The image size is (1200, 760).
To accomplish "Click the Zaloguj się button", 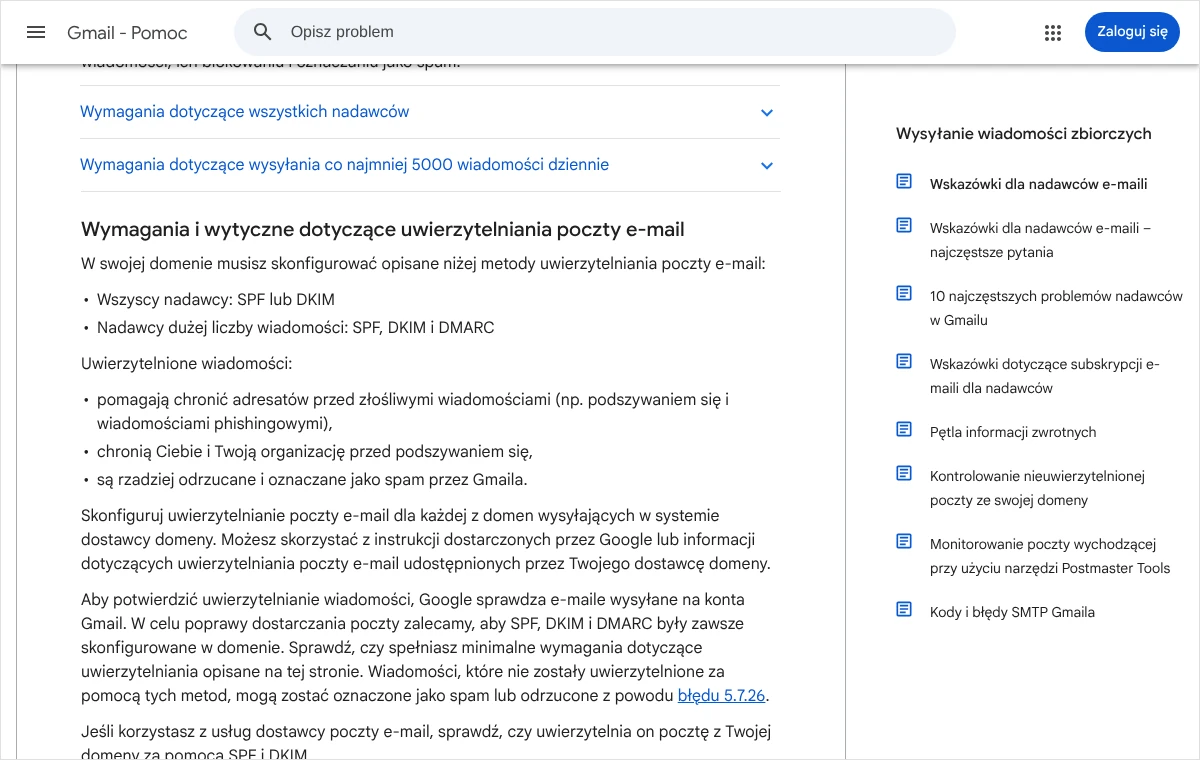I will 1132,32.
